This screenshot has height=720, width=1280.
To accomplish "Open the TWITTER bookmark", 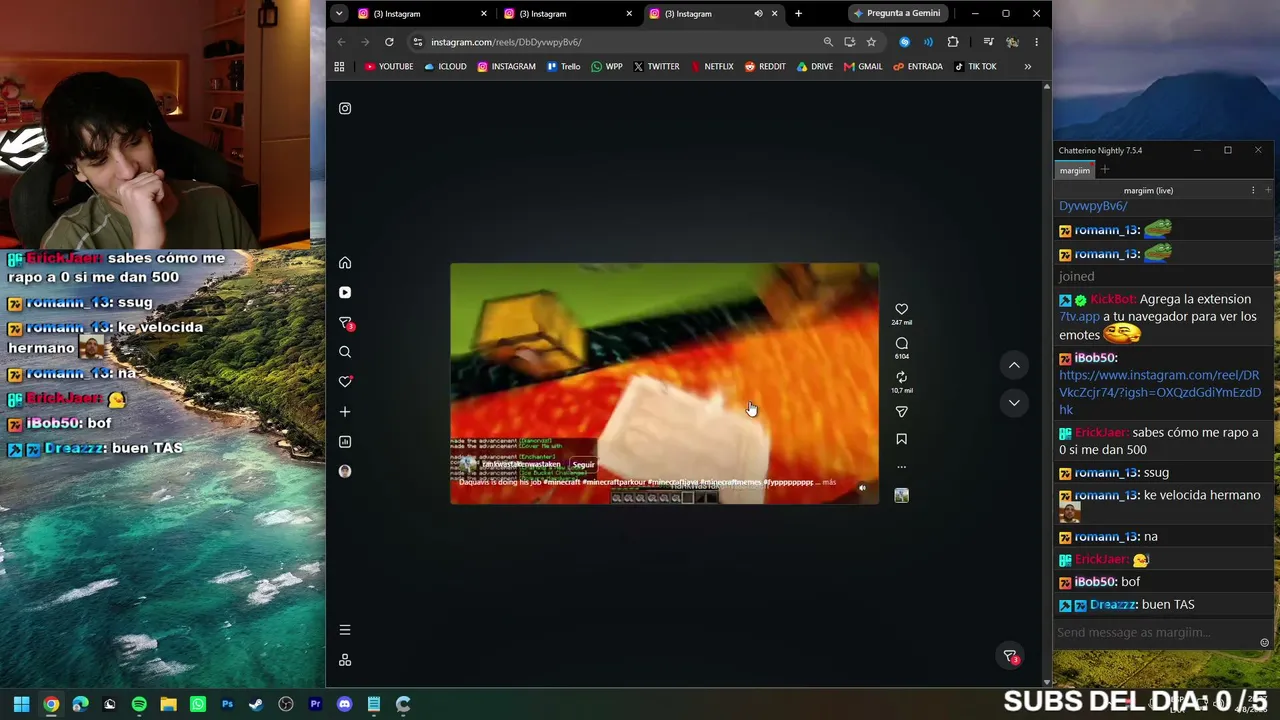I will coord(656,67).
